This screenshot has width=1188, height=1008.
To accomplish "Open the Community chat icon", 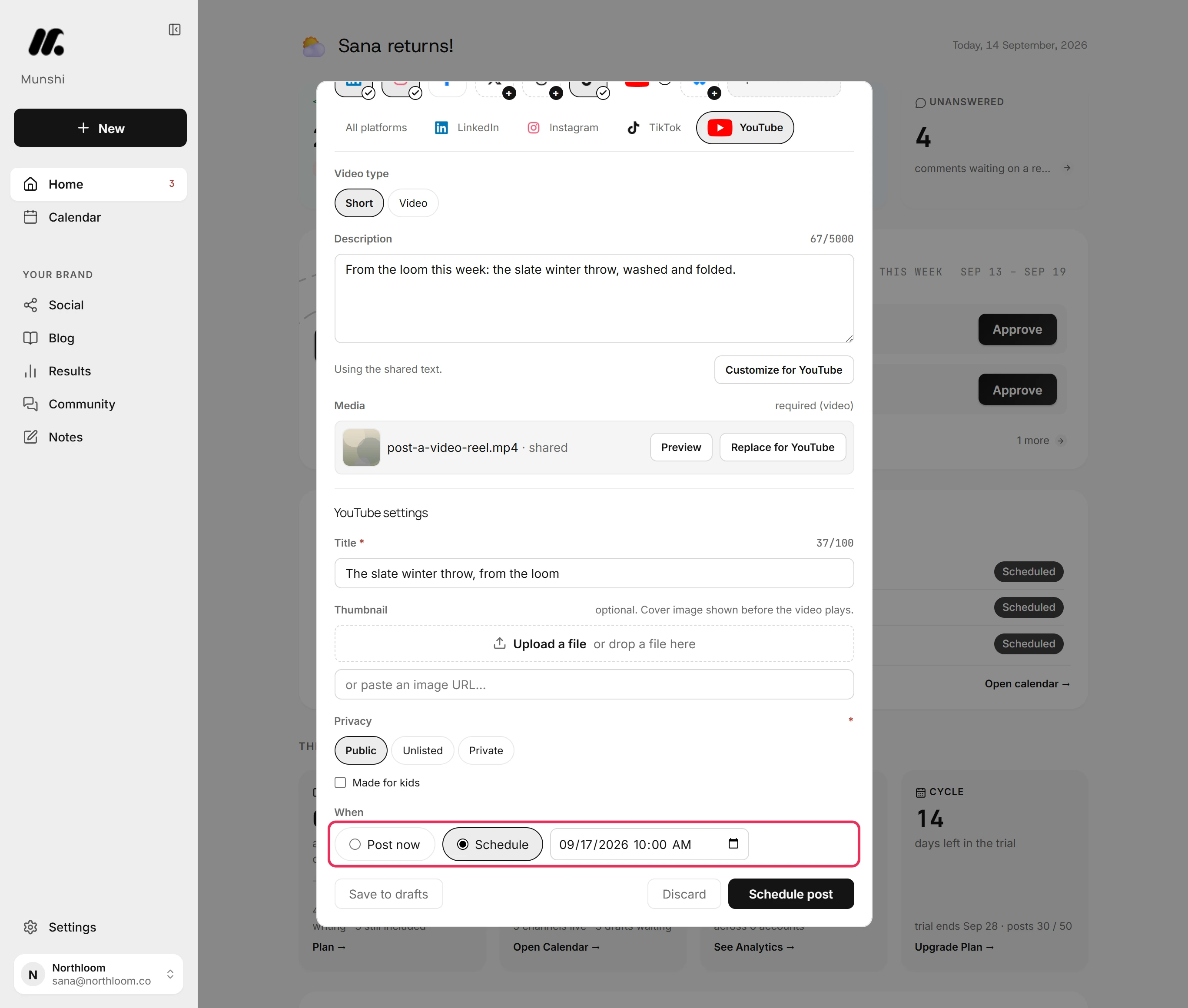I will [x=30, y=404].
